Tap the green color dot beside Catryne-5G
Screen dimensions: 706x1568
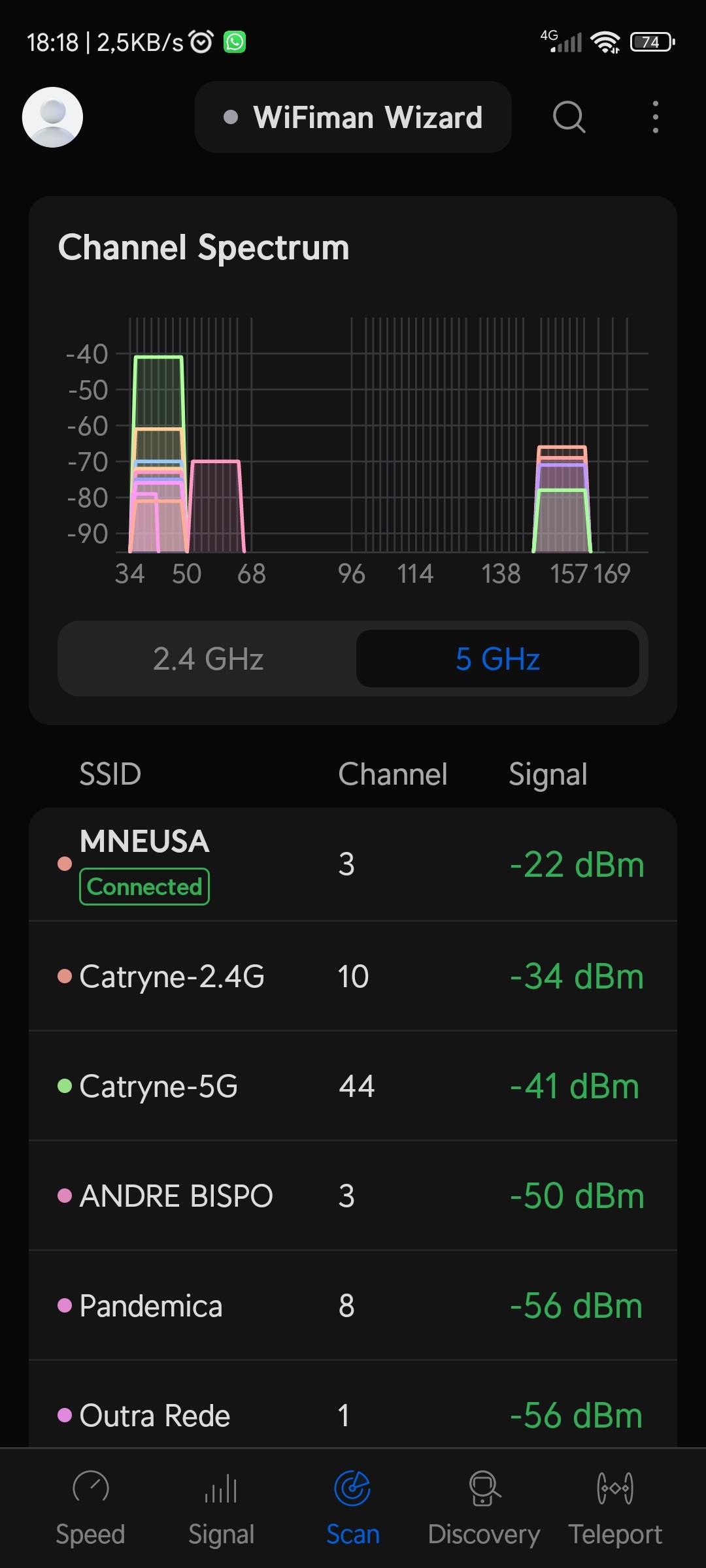65,1086
